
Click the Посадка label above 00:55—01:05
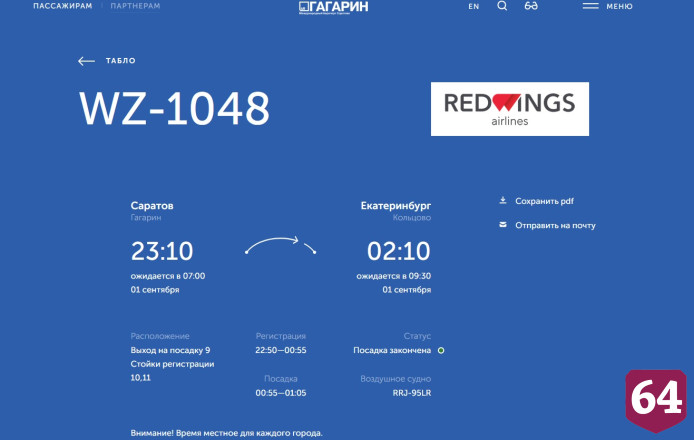281,379
